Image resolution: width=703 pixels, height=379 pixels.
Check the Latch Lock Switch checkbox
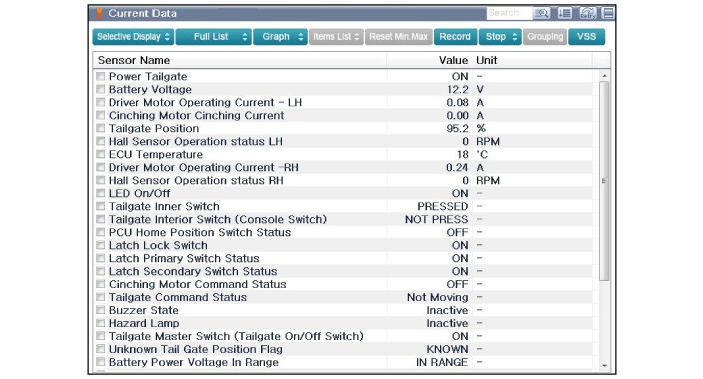click(100, 245)
